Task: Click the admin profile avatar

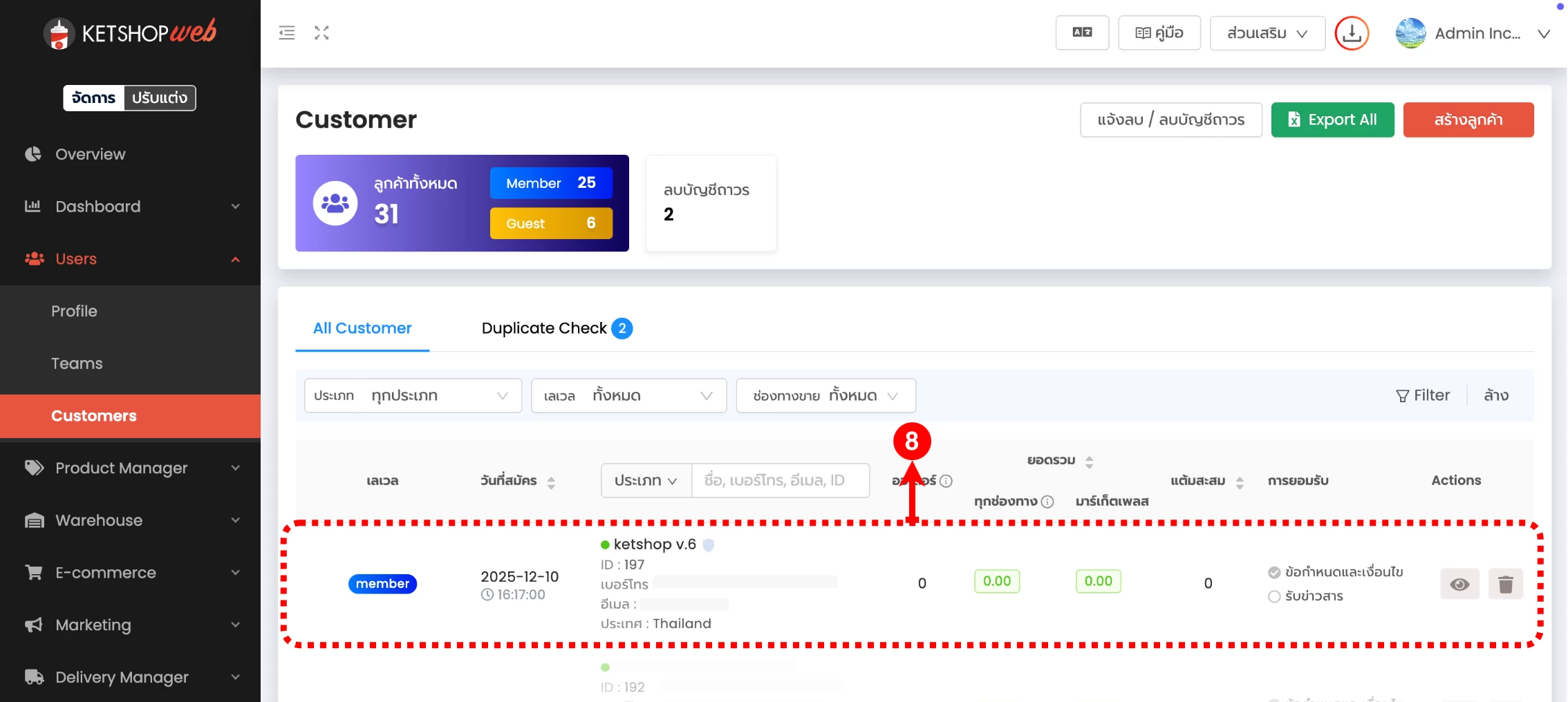Action: [x=1410, y=33]
